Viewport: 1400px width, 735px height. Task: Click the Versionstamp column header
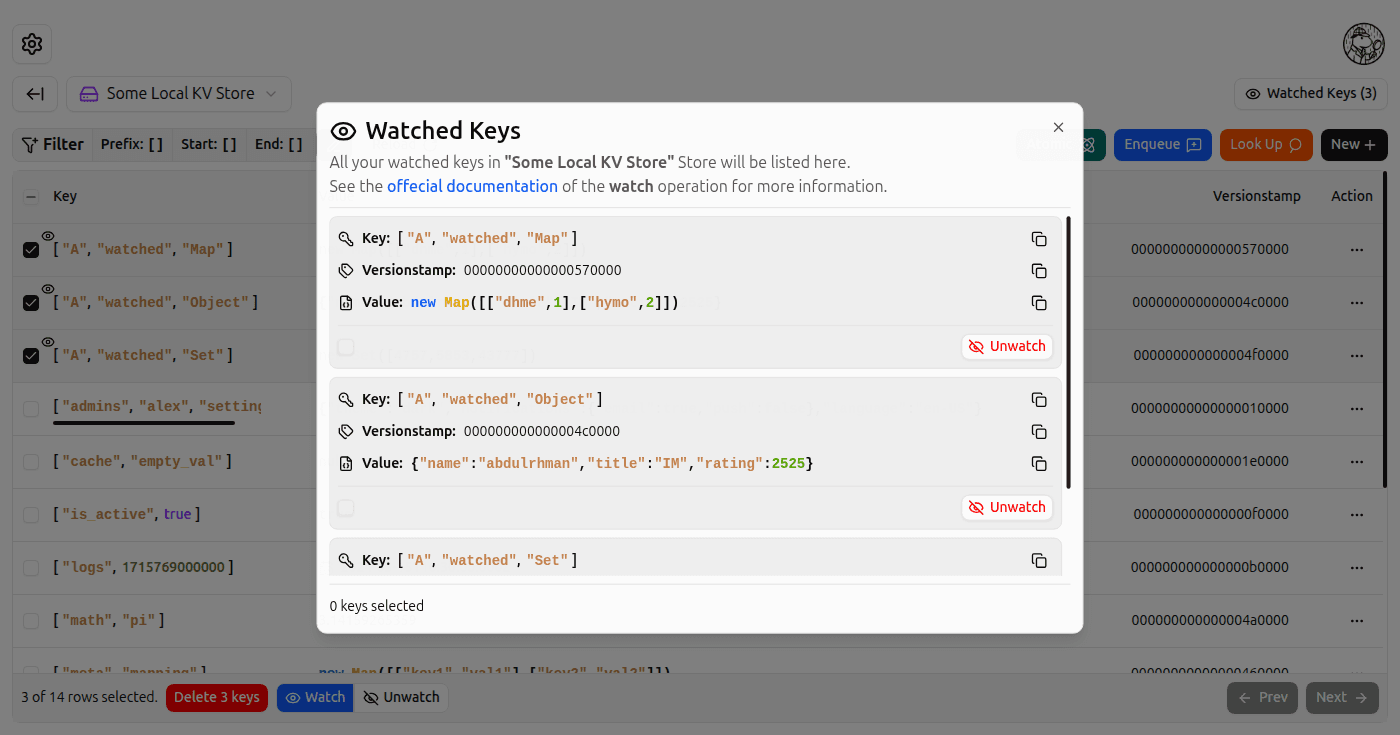point(1257,196)
